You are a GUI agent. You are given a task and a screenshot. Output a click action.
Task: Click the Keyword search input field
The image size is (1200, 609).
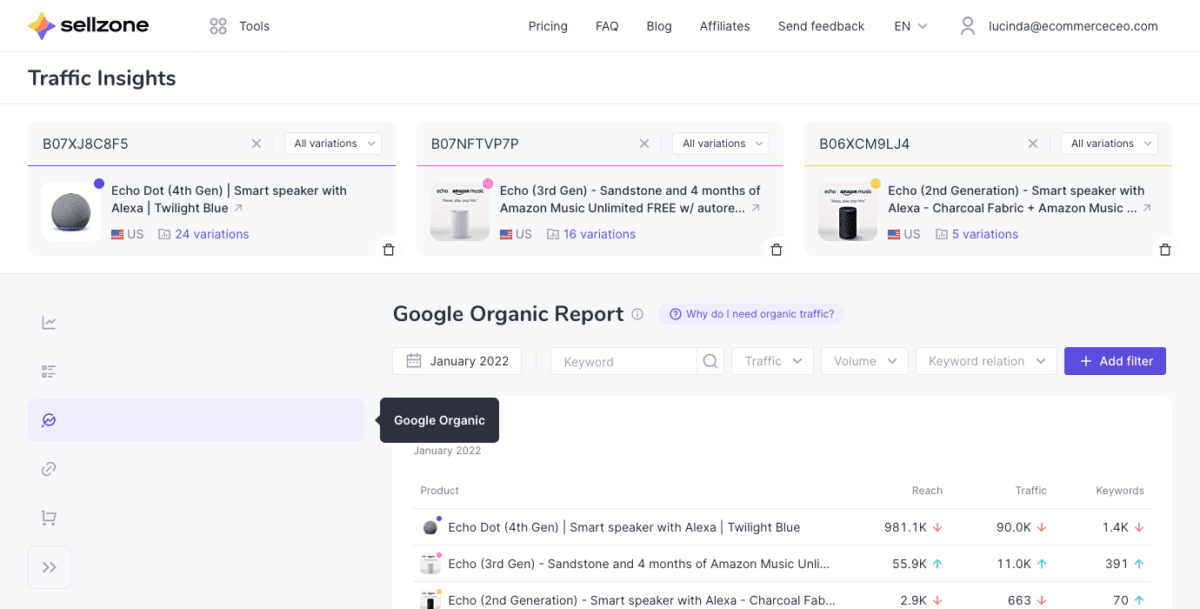click(624, 361)
